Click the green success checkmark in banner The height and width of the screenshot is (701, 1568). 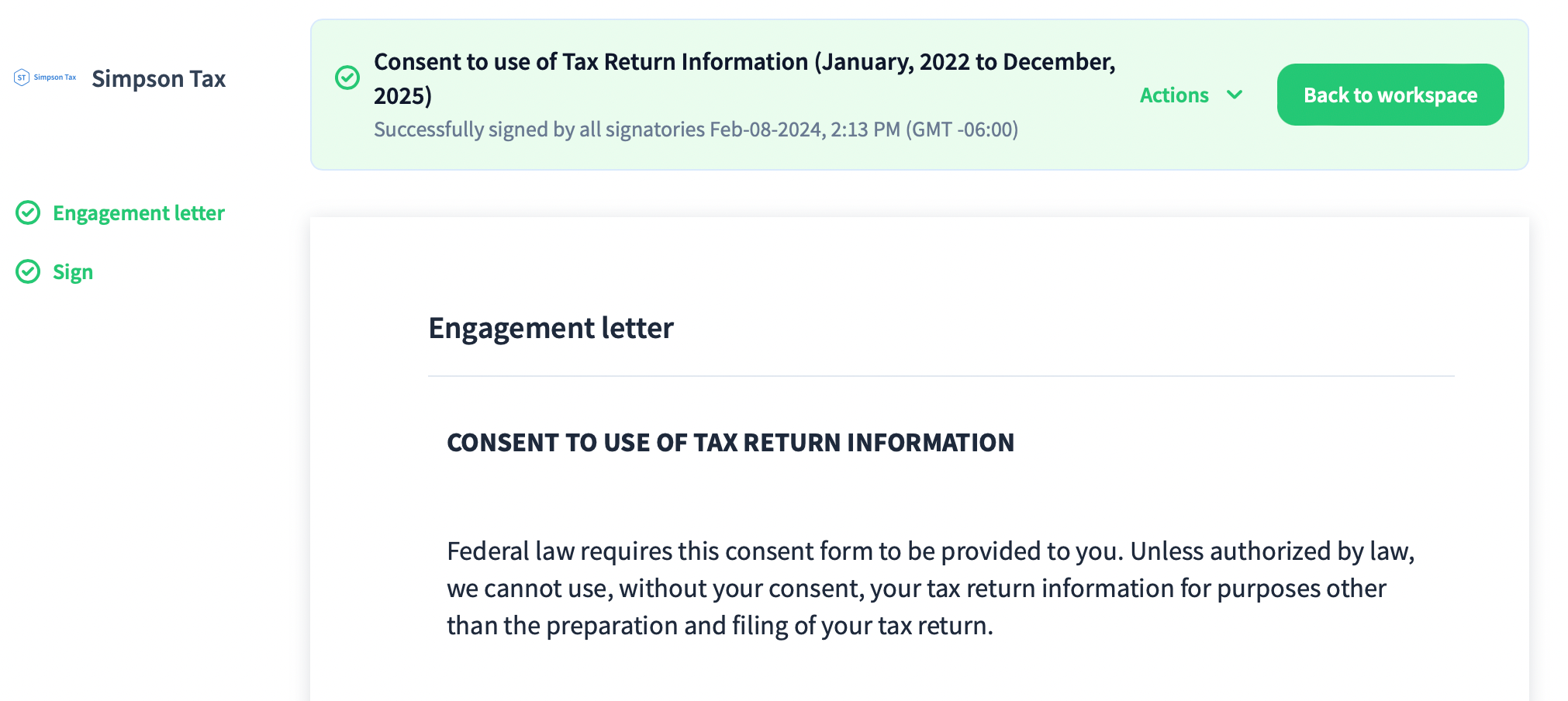[x=347, y=78]
